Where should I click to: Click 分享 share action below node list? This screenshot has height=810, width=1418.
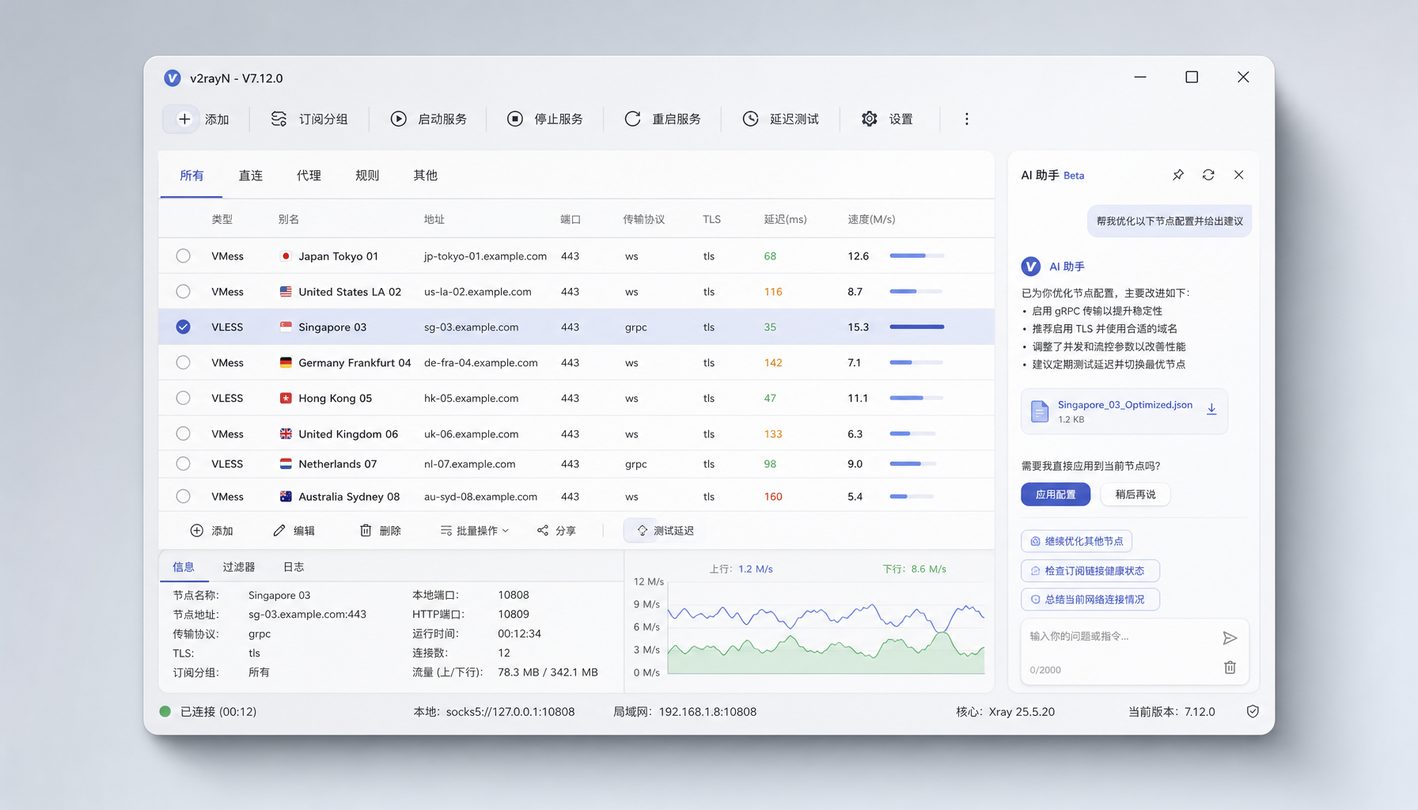(556, 530)
